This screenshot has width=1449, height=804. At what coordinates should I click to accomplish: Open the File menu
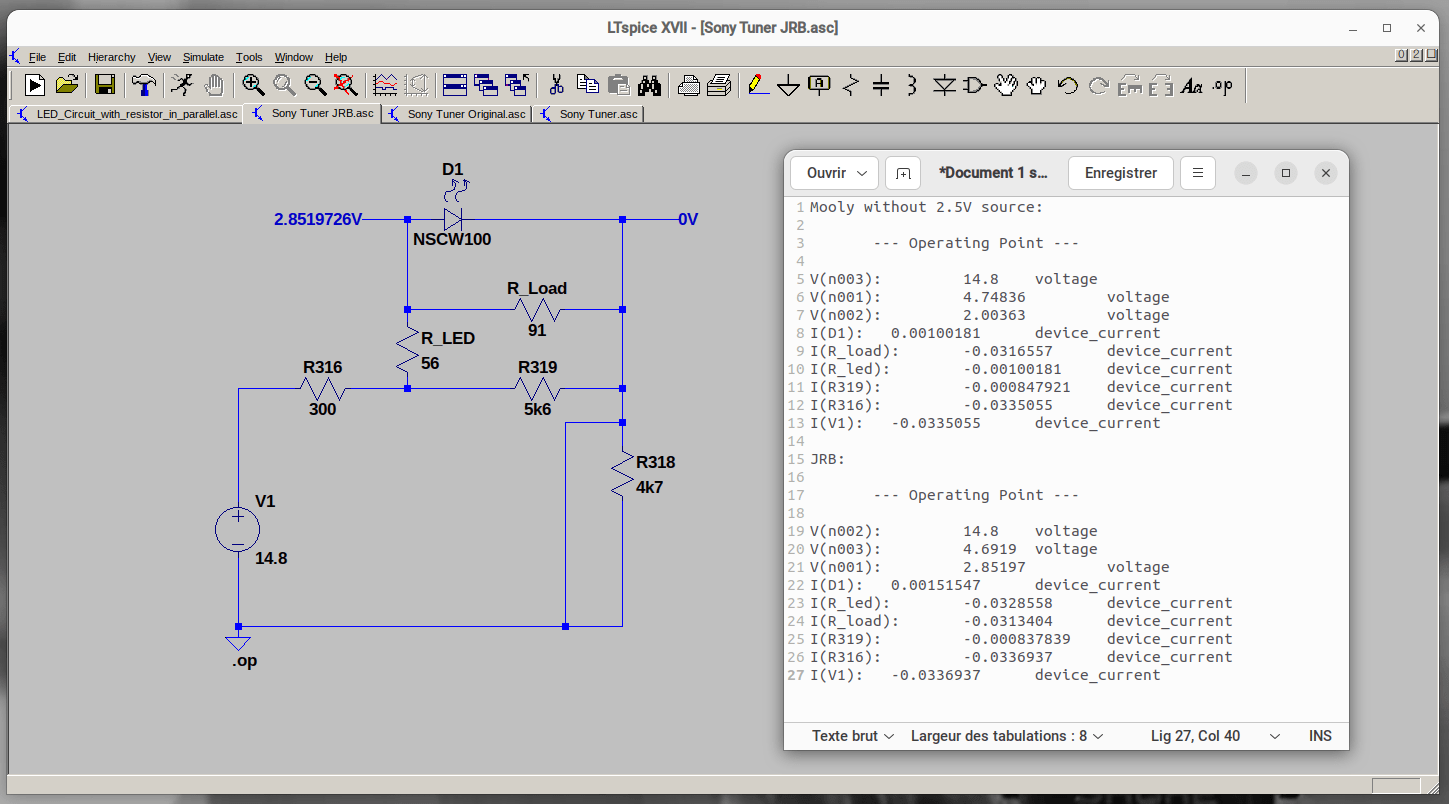click(x=37, y=57)
